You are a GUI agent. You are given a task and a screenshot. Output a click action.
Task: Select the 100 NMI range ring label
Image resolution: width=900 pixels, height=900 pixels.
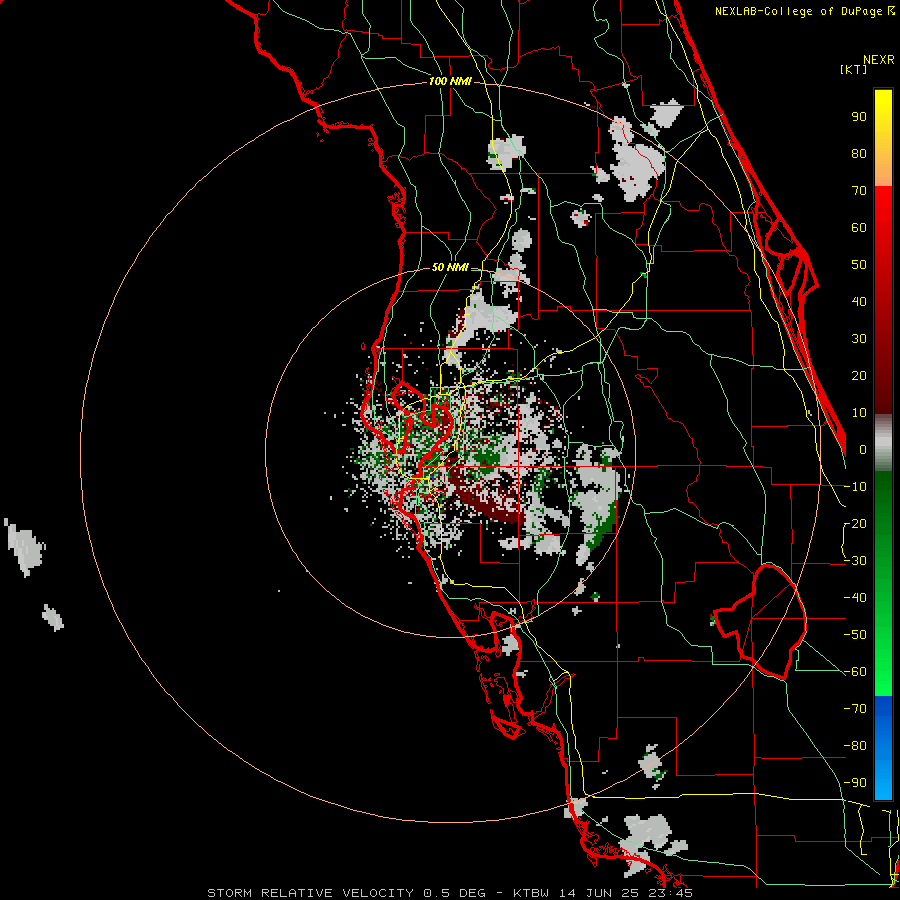pos(450,82)
